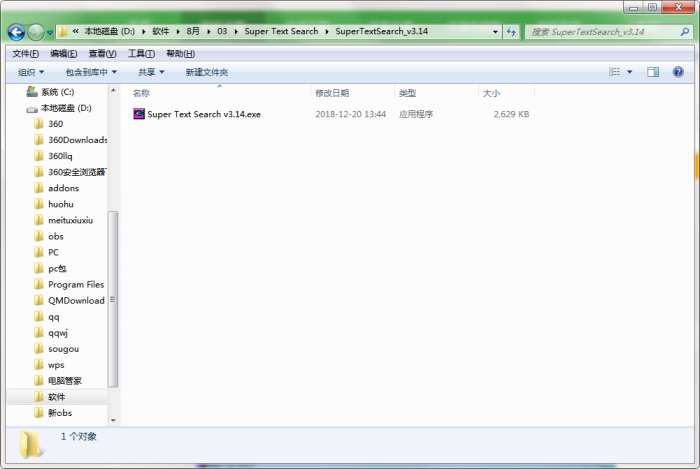Change the view layout icon
This screenshot has height=469, width=700.
coord(614,72)
